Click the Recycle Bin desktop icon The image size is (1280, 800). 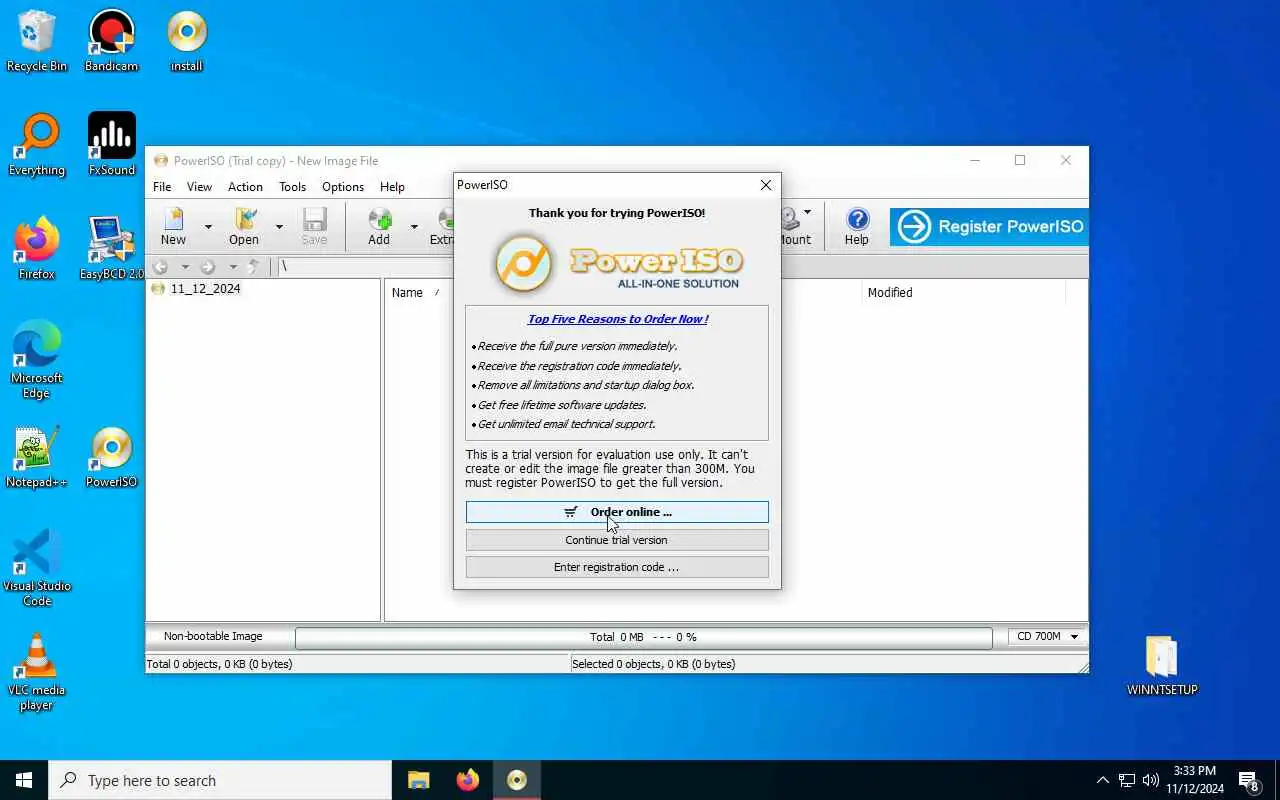click(x=37, y=41)
